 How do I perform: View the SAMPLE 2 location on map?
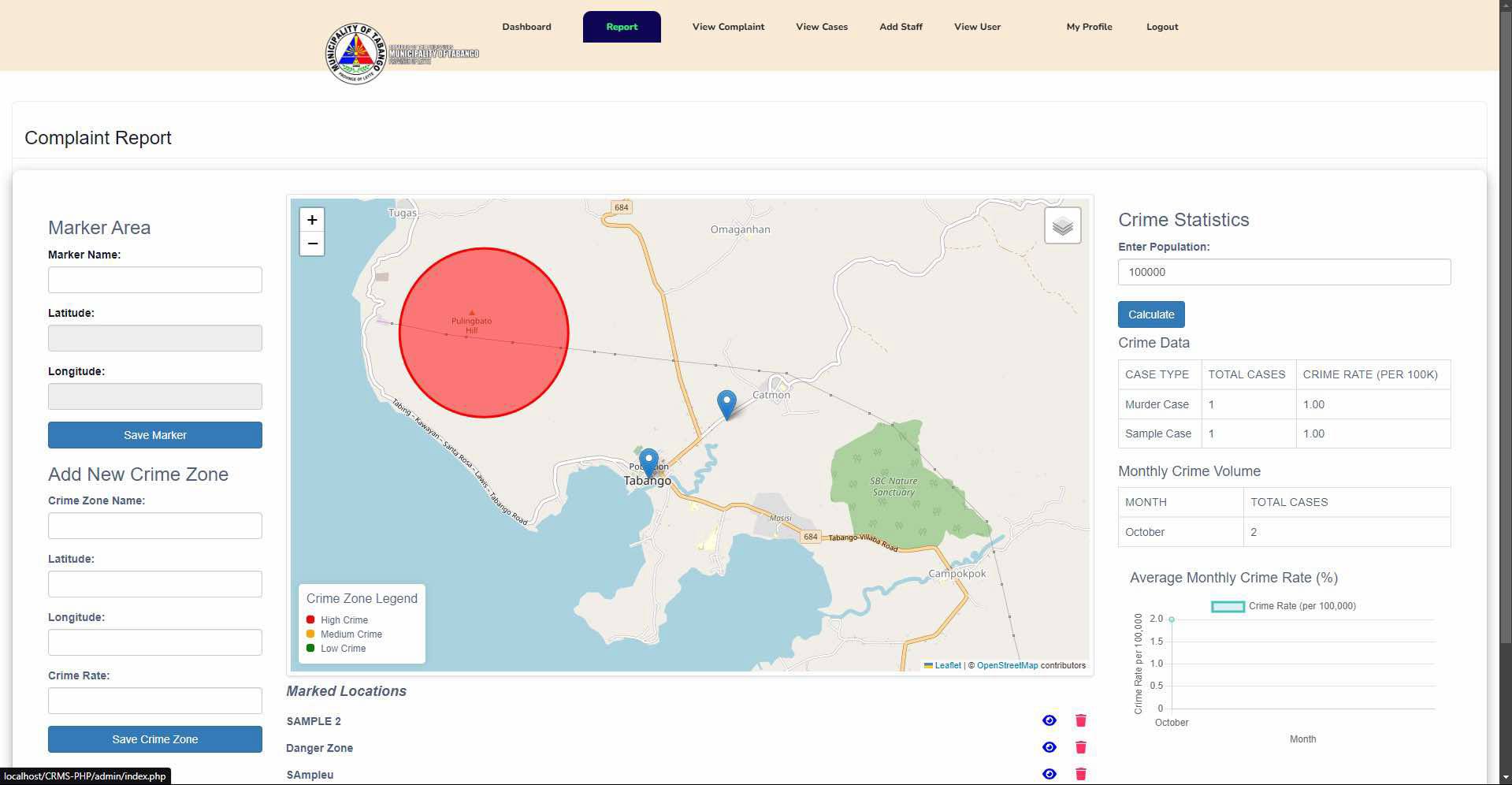pyautogui.click(x=1049, y=720)
